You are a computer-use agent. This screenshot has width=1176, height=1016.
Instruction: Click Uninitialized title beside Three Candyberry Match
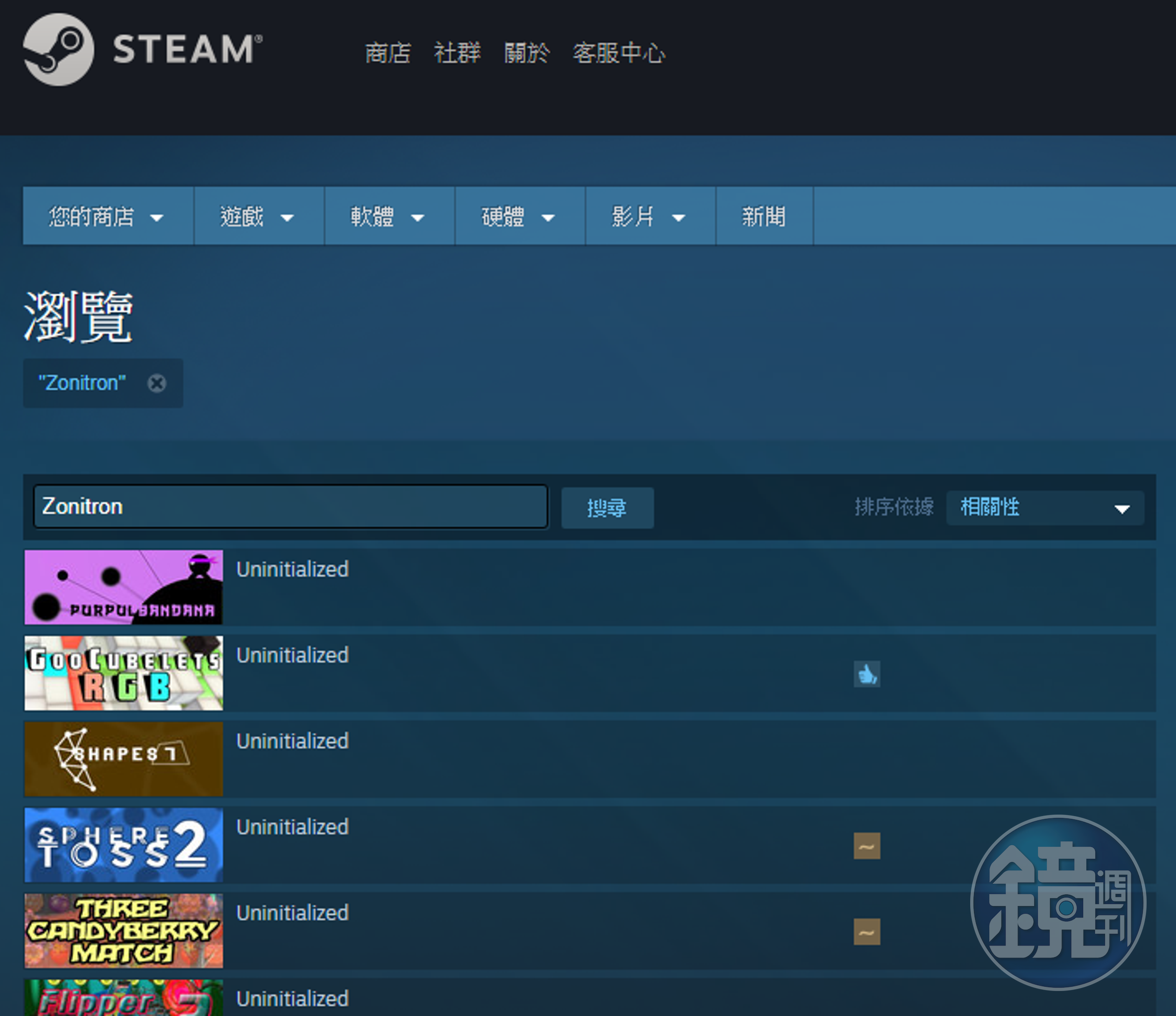[293, 913]
